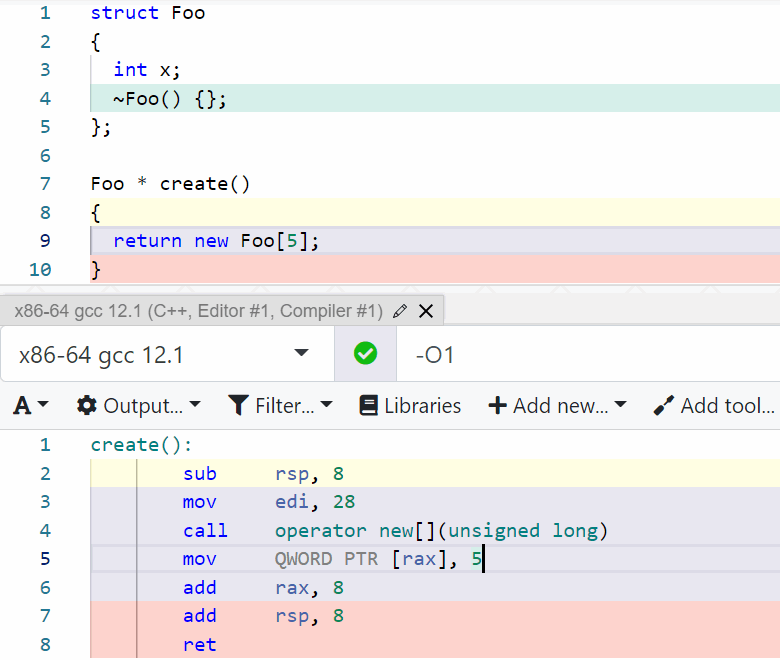The image size is (780, 660).
Task: Click assembly label 'create():'
Action: pos(141,445)
